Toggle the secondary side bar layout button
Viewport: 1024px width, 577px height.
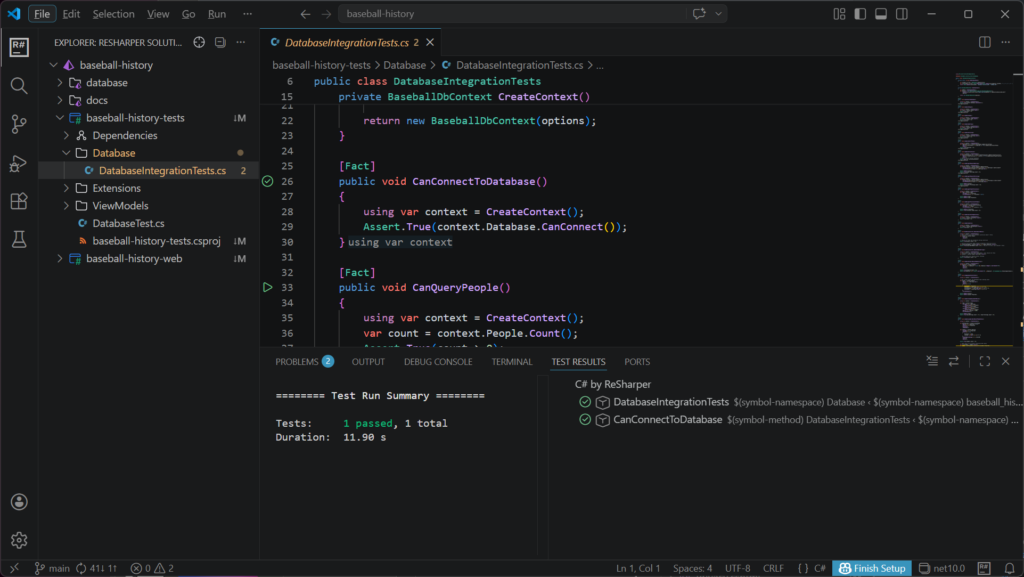(903, 14)
